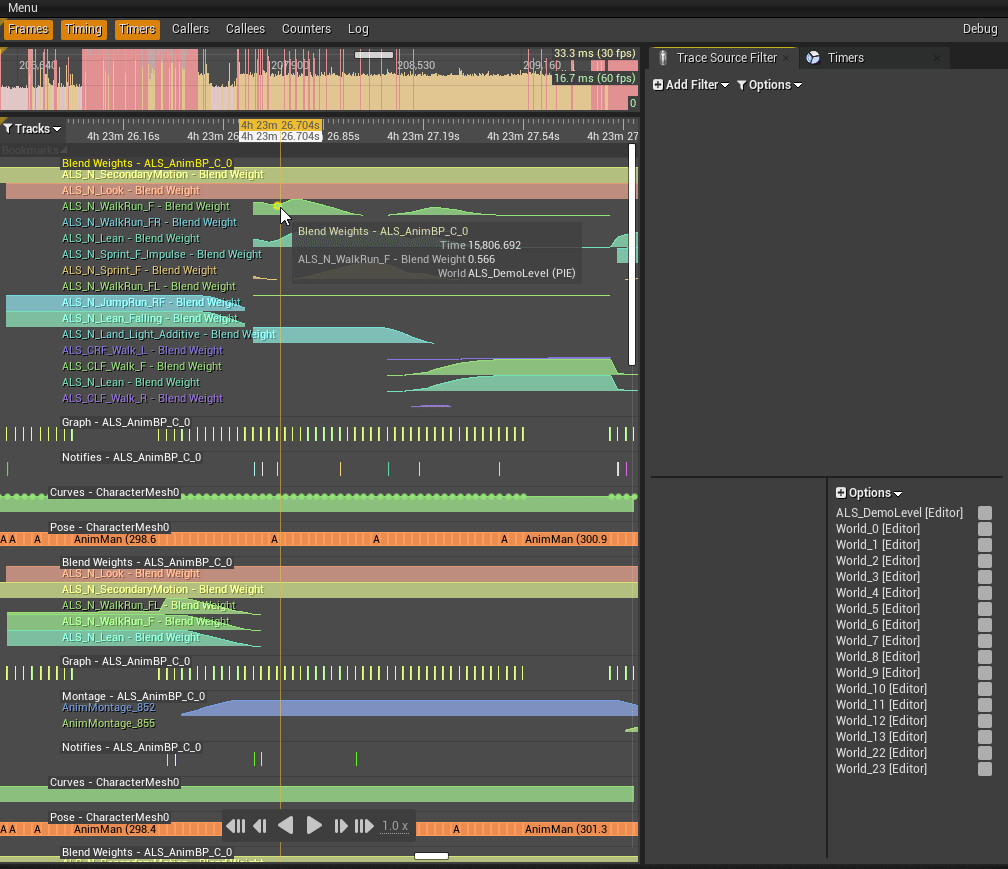Image resolution: width=1008 pixels, height=869 pixels.
Task: Jump to the first frame
Action: coord(236,826)
